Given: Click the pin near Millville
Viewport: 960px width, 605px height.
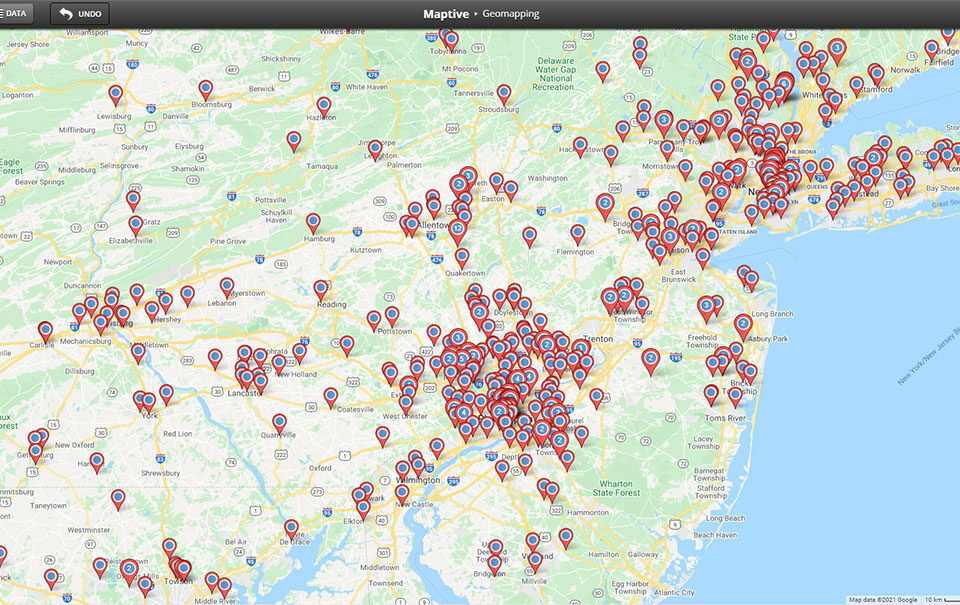Looking at the screenshot, I should 535,560.
